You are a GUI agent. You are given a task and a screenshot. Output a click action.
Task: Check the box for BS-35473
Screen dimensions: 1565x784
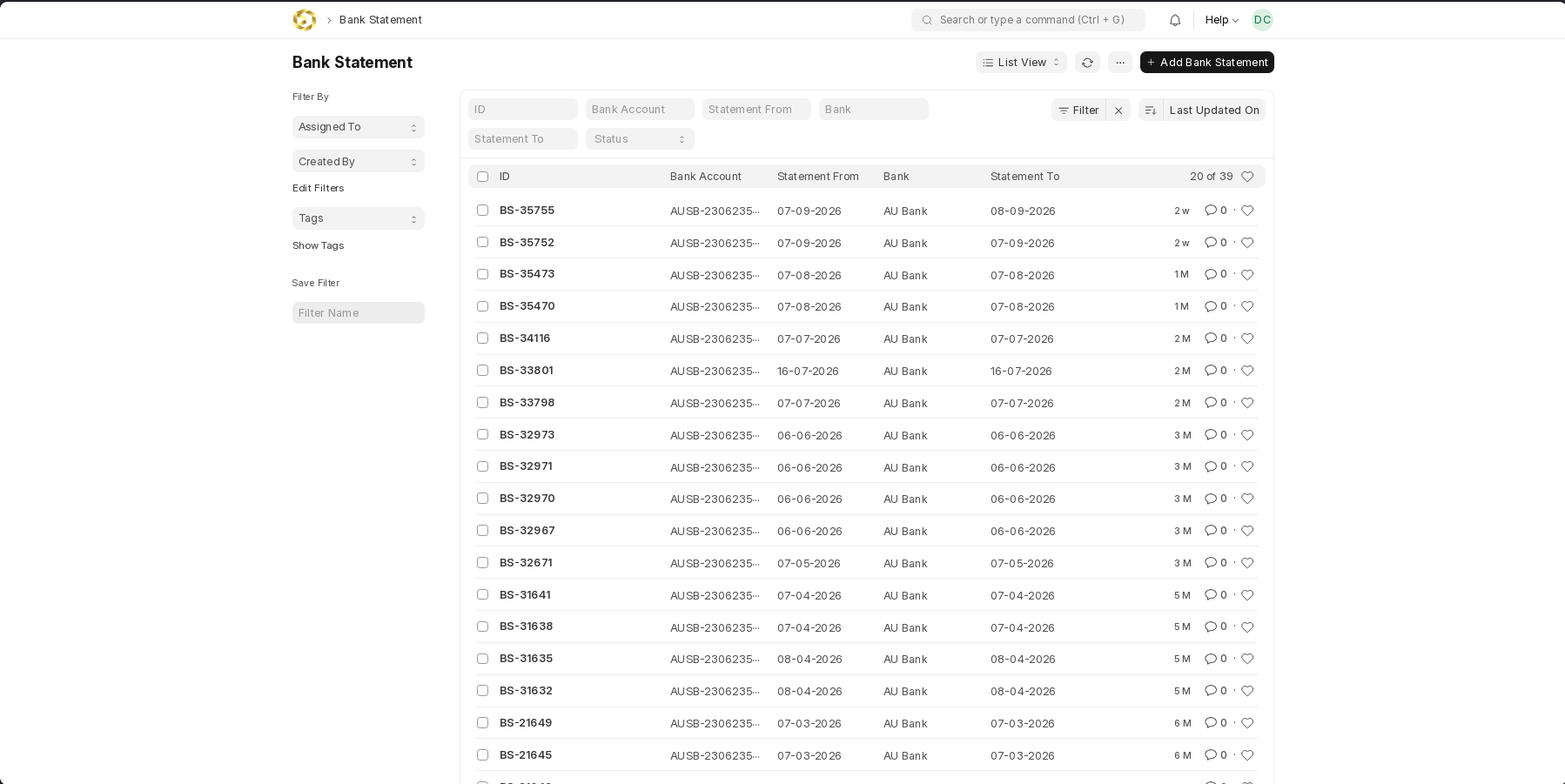pyautogui.click(x=482, y=274)
